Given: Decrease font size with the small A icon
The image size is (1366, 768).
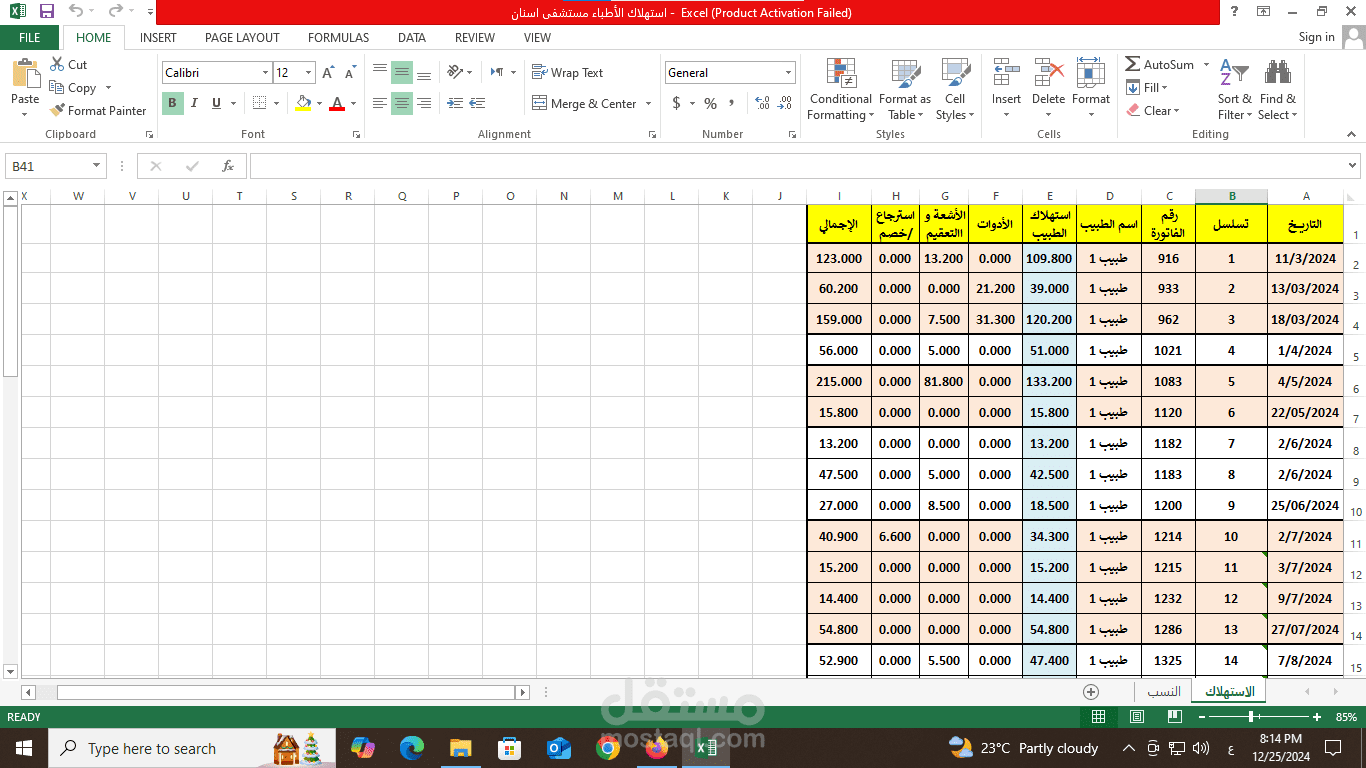Looking at the screenshot, I should (x=349, y=73).
